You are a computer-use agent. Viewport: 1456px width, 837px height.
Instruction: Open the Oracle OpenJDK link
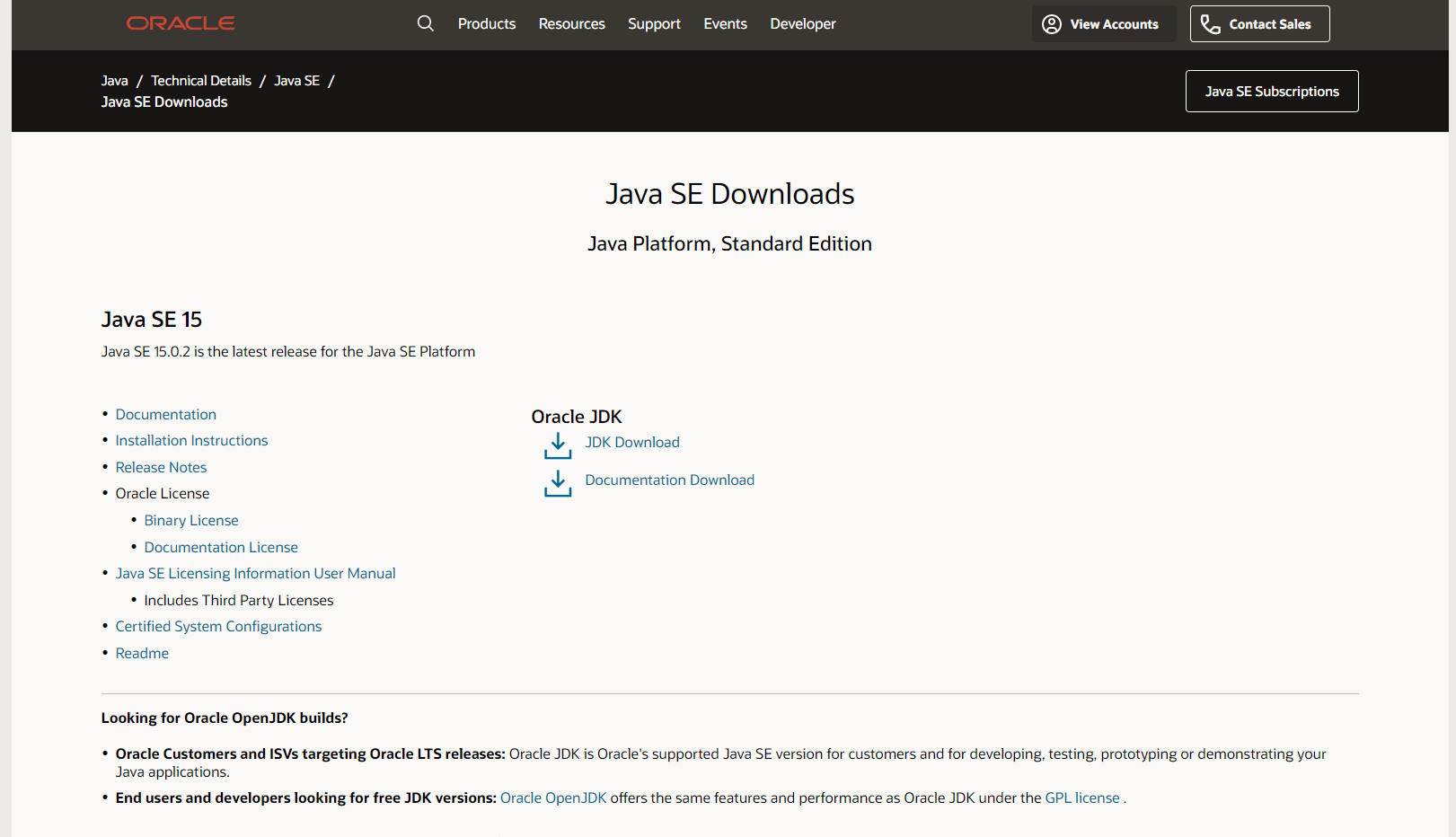point(553,797)
